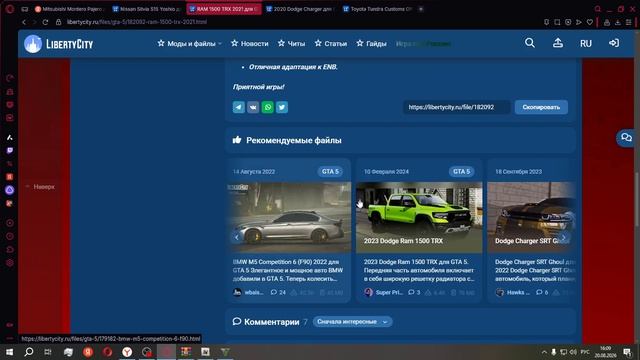
Task: Slide recommended files carousel to the right
Action: click(564, 237)
